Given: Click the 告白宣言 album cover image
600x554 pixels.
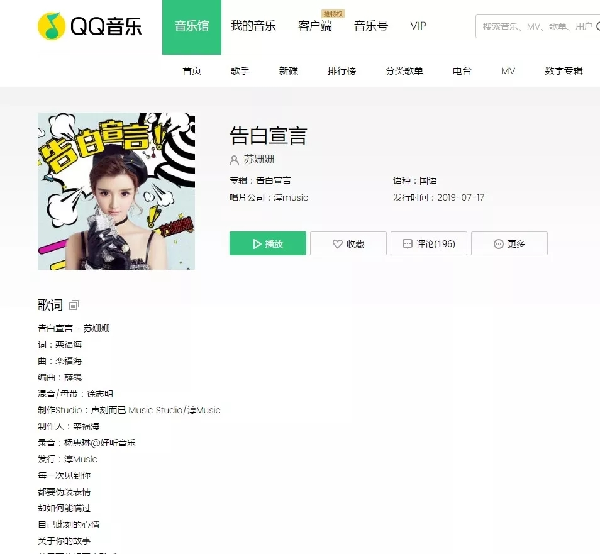Looking at the screenshot, I should [x=116, y=191].
